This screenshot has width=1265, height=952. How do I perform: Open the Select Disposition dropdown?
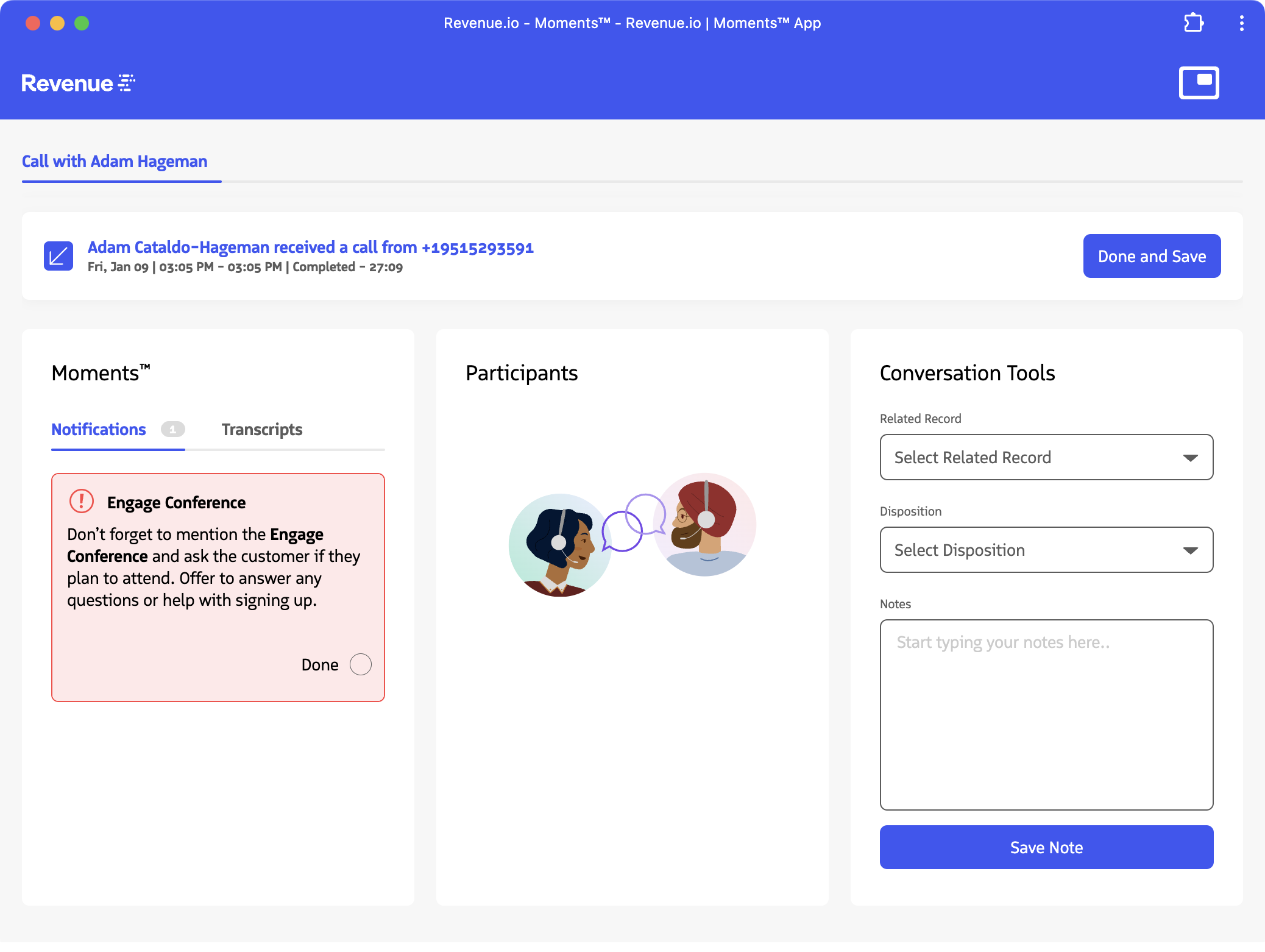tap(1046, 550)
